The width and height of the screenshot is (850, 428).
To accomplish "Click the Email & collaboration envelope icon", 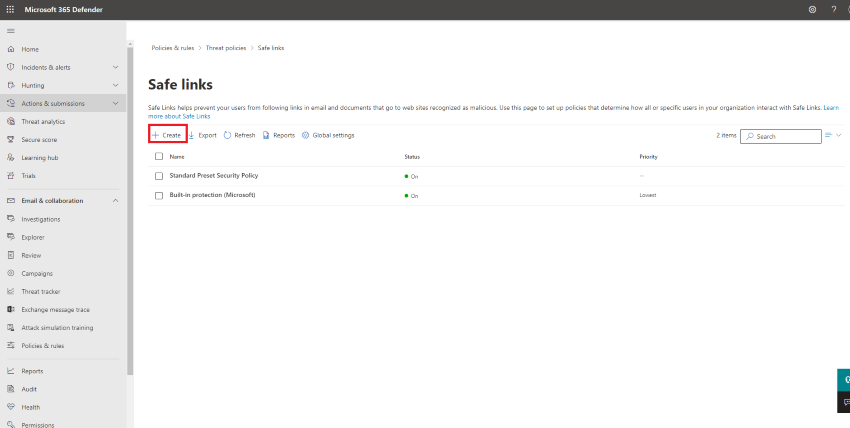I will (10, 200).
